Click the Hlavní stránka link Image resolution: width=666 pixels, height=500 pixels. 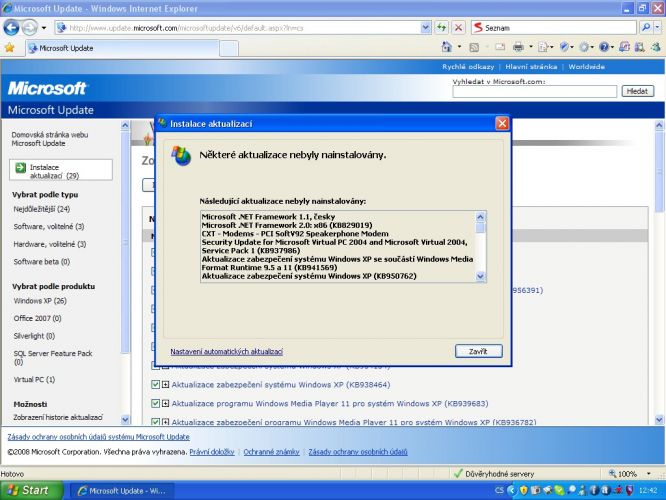[531, 67]
